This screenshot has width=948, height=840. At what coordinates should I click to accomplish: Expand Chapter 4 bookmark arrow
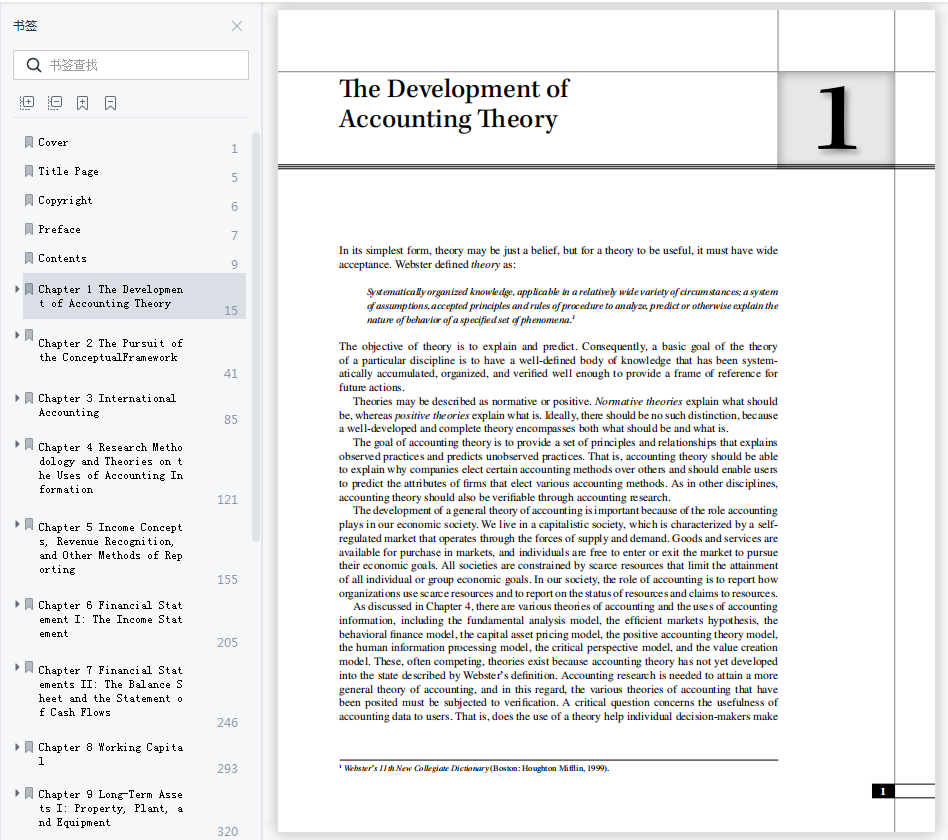(17, 444)
